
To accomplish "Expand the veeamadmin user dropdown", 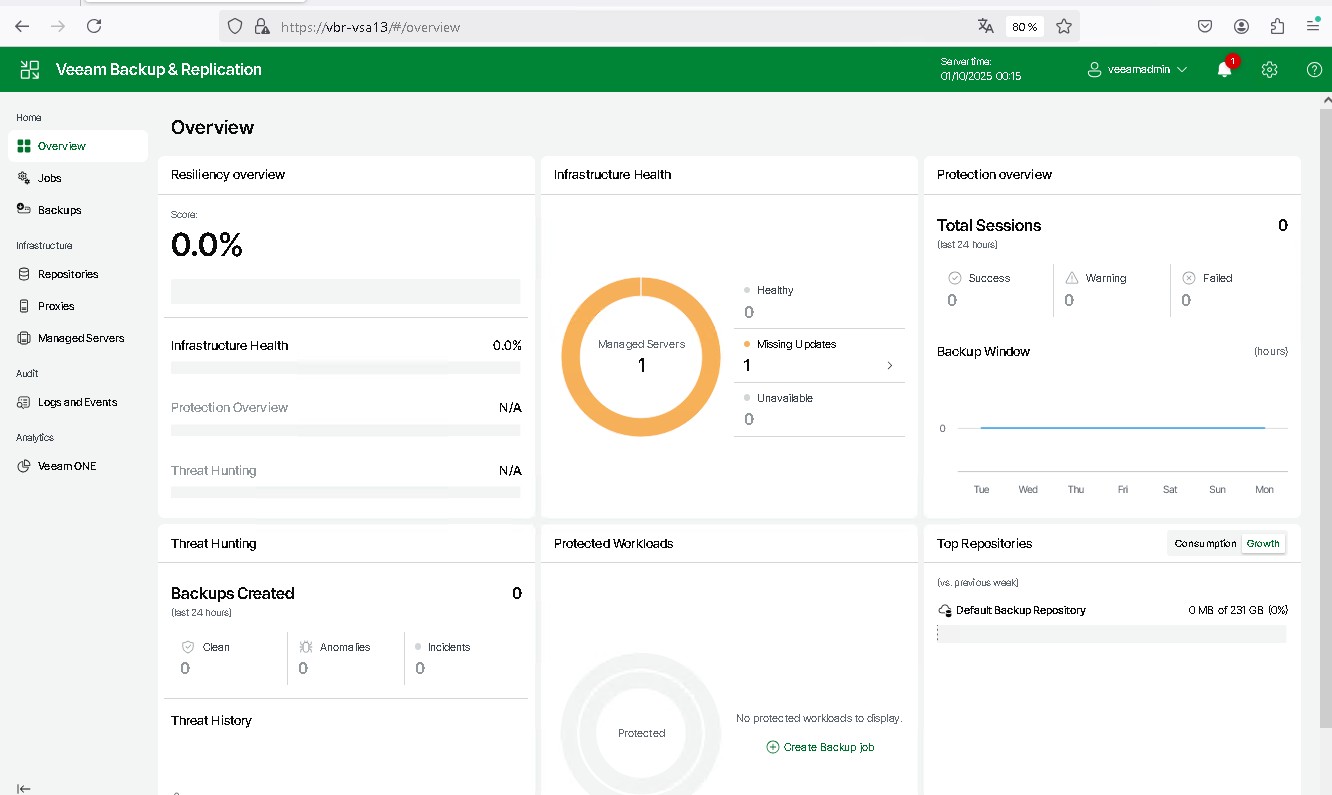I will click(x=1138, y=70).
